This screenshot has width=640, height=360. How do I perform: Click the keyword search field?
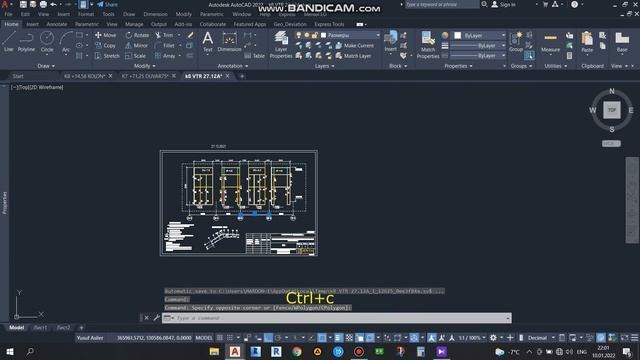tap(441, 4)
